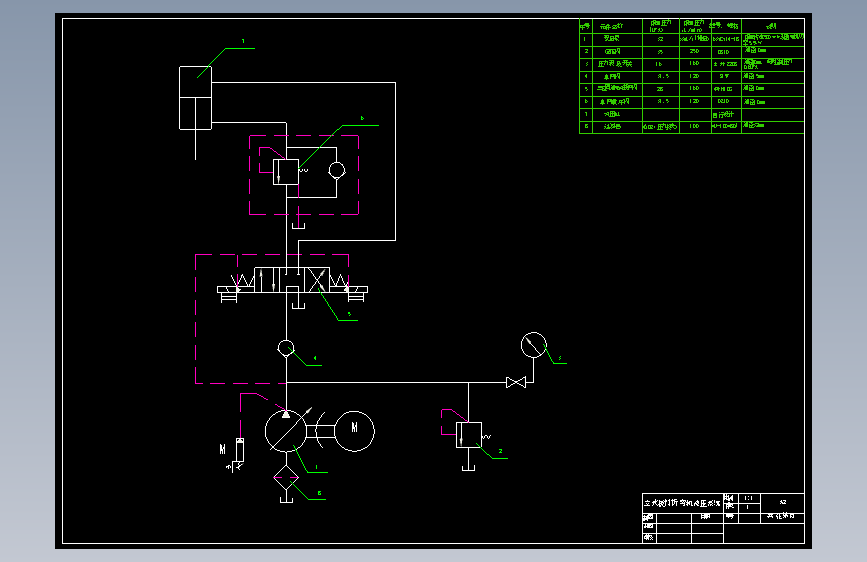Click the tank symbol under directional valve
Screen dimensions: 867x562
pyautogui.click(x=298, y=305)
